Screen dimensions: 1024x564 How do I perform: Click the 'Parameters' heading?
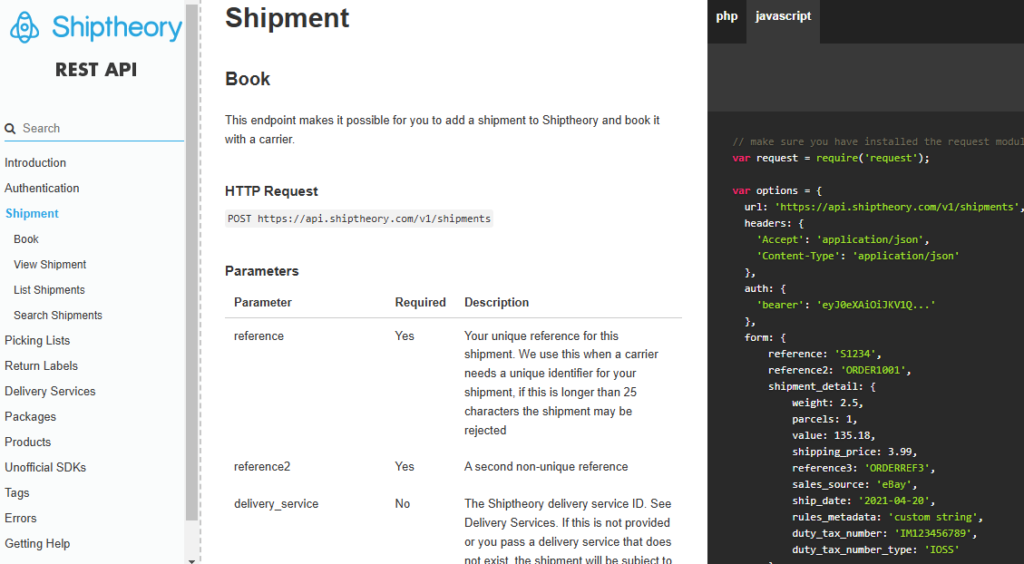point(262,271)
